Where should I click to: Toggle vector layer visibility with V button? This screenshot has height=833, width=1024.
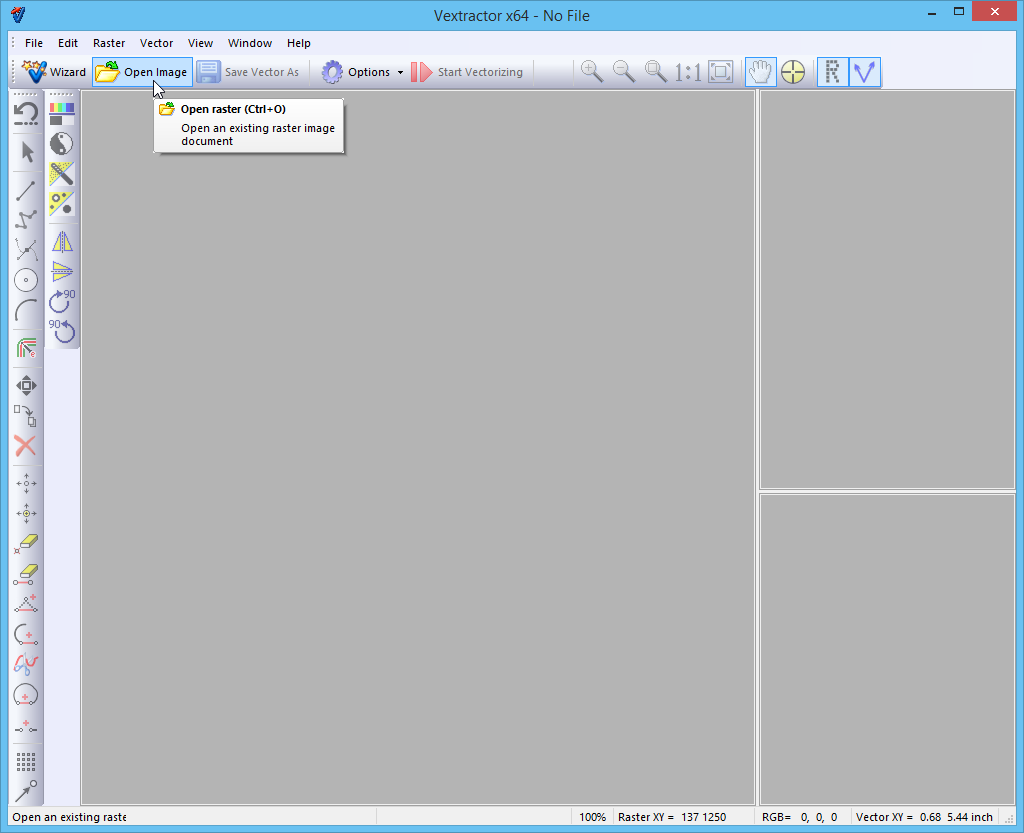[x=864, y=72]
